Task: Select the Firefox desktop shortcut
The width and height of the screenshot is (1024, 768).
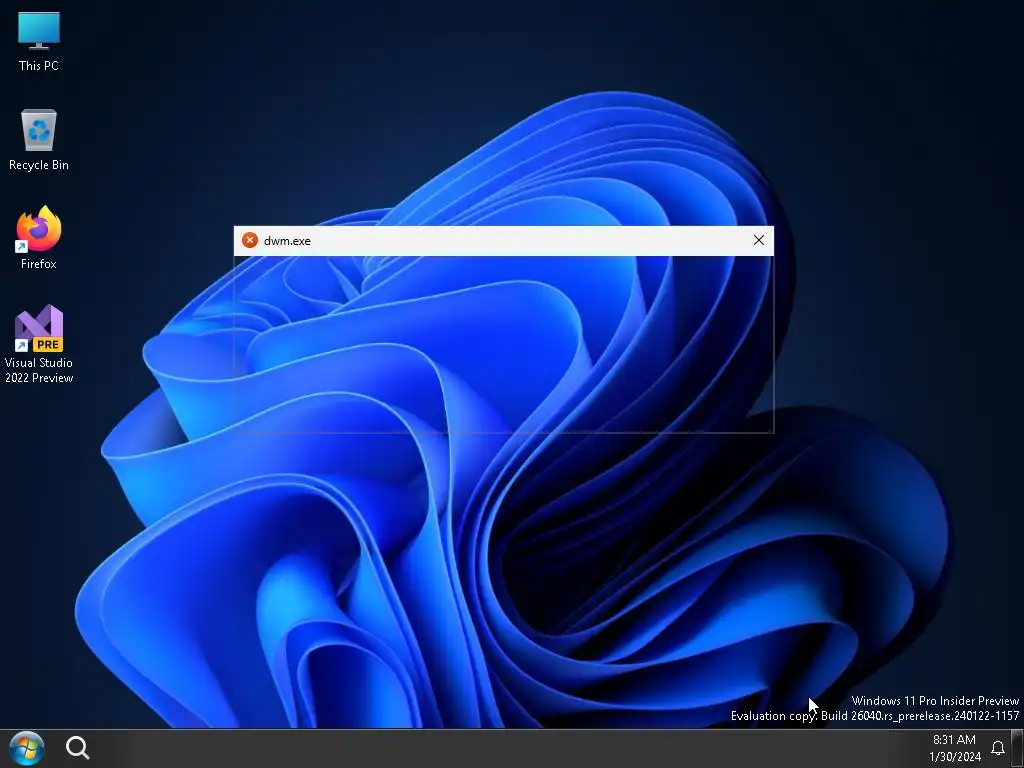Action: [x=39, y=238]
